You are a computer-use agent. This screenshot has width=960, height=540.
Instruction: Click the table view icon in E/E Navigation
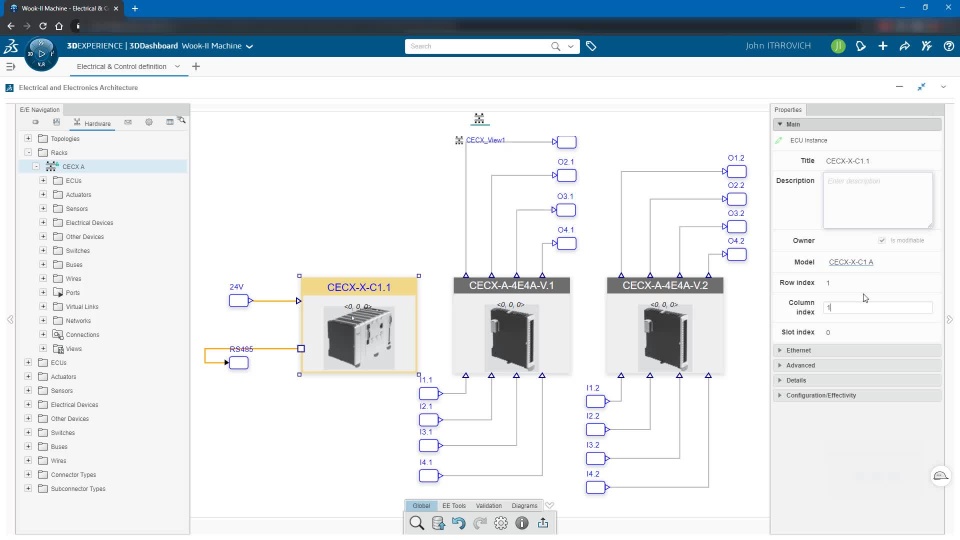(170, 122)
